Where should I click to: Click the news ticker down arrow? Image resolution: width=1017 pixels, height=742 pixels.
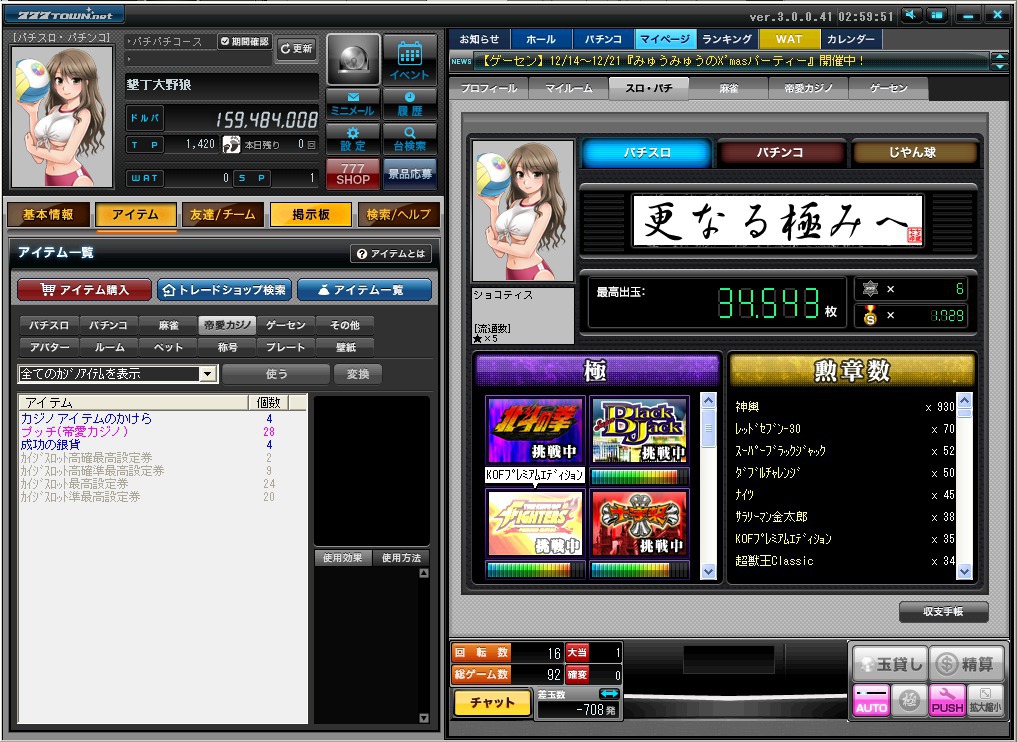click(x=999, y=66)
